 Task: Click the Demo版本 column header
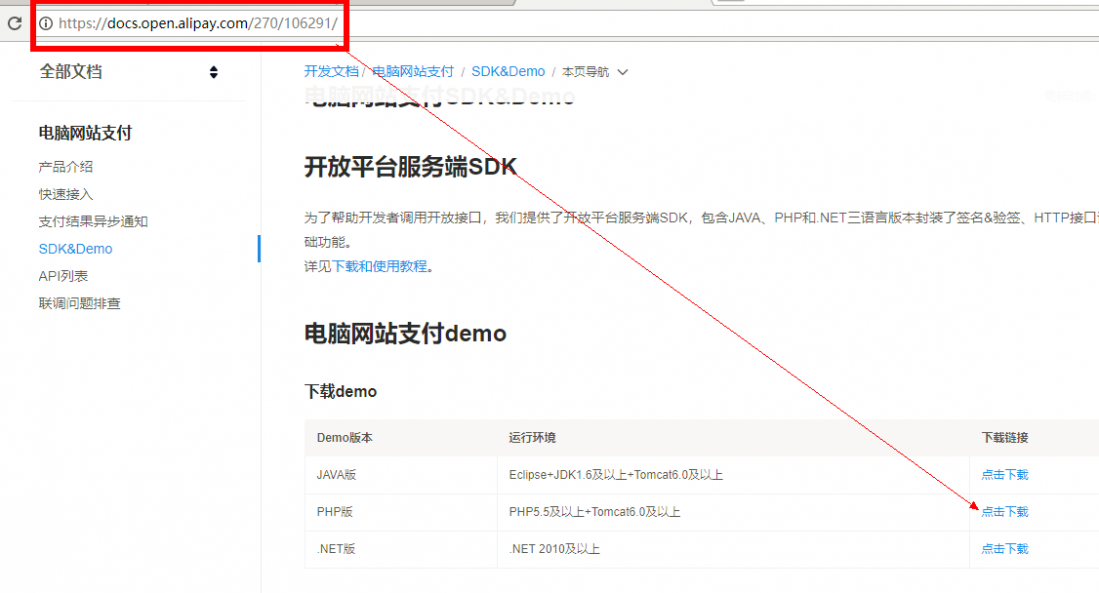[345, 437]
